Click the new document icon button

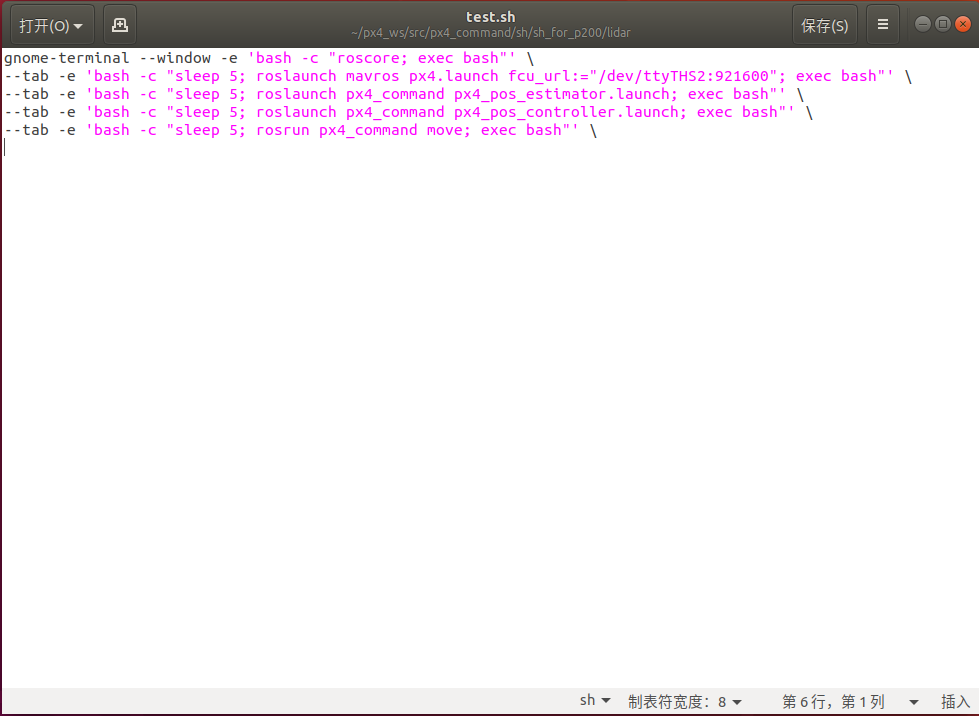click(x=120, y=25)
